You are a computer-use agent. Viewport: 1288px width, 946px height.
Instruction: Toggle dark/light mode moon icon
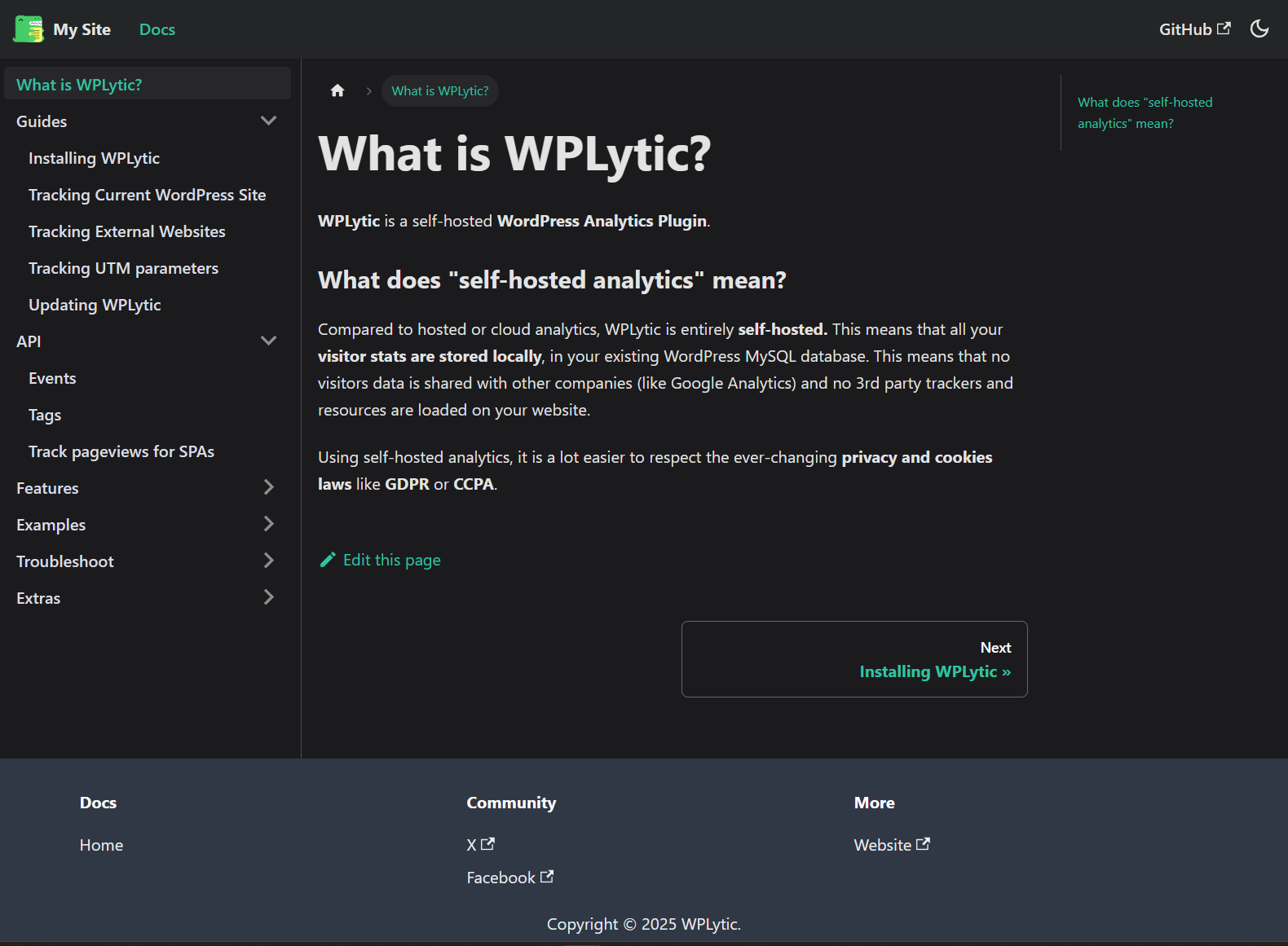coord(1259,29)
